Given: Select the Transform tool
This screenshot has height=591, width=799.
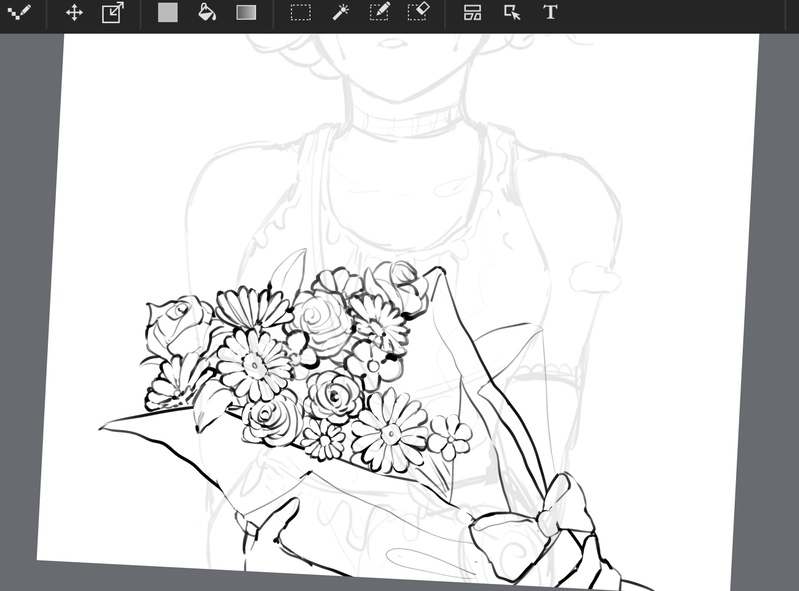Looking at the screenshot, I should click(x=113, y=12).
